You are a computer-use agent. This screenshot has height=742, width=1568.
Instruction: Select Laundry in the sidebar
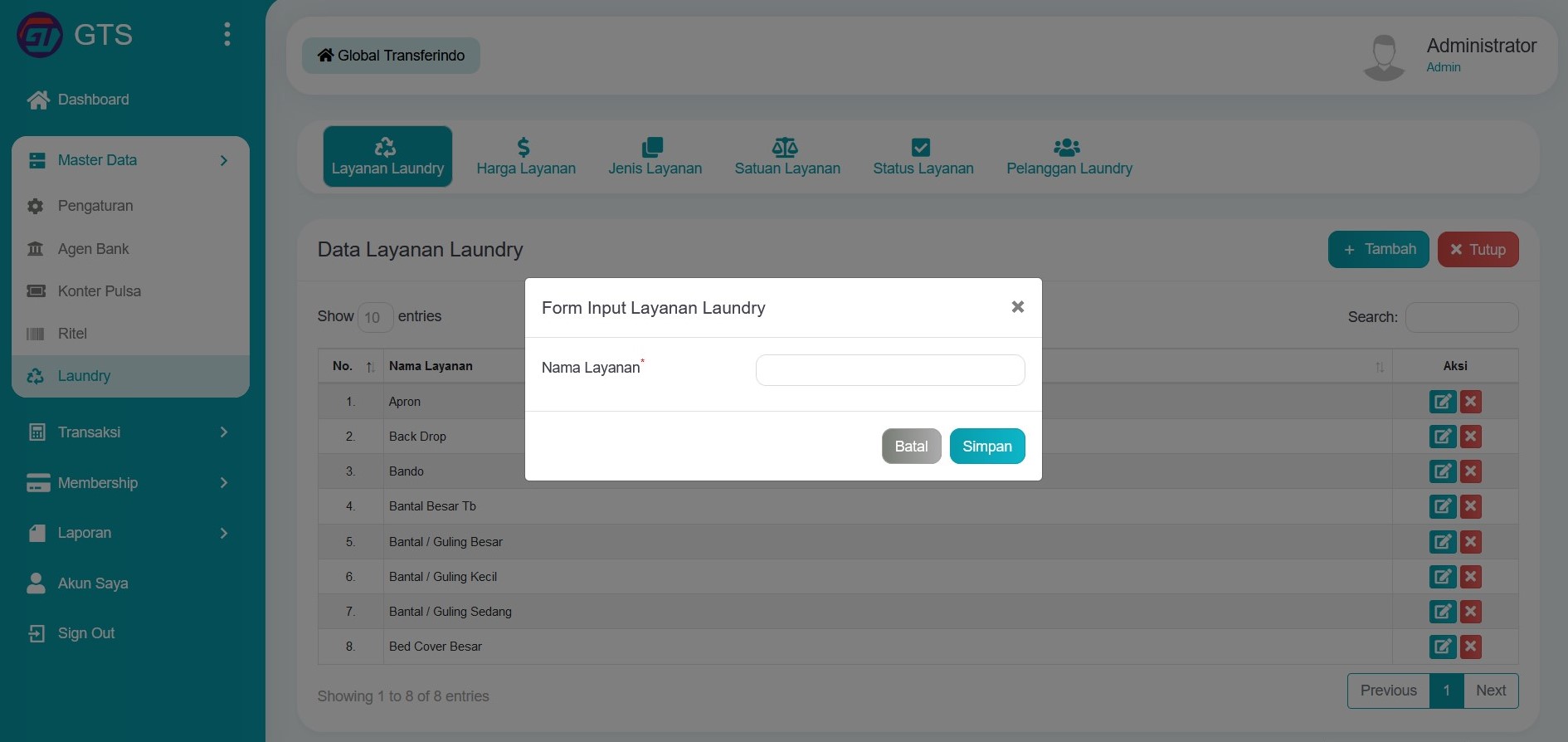130,376
